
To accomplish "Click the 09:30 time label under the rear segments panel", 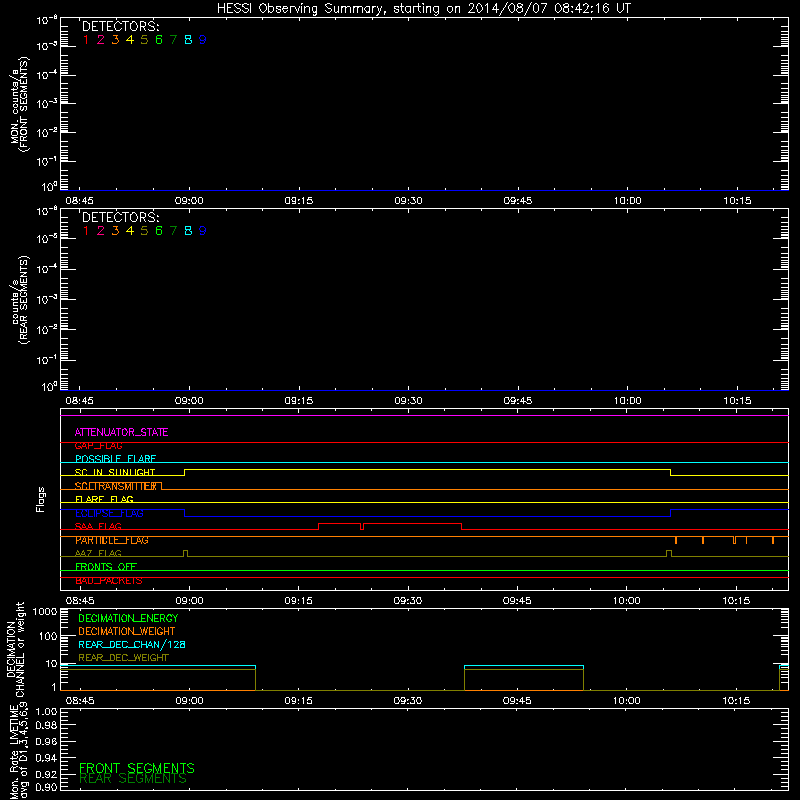I will (x=408, y=401).
